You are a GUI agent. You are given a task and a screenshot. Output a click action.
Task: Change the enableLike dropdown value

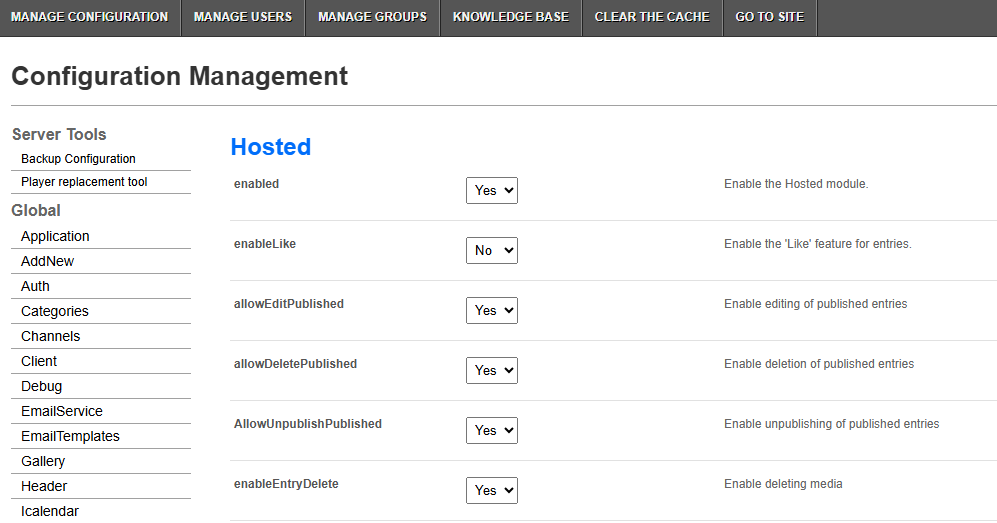[x=492, y=250]
